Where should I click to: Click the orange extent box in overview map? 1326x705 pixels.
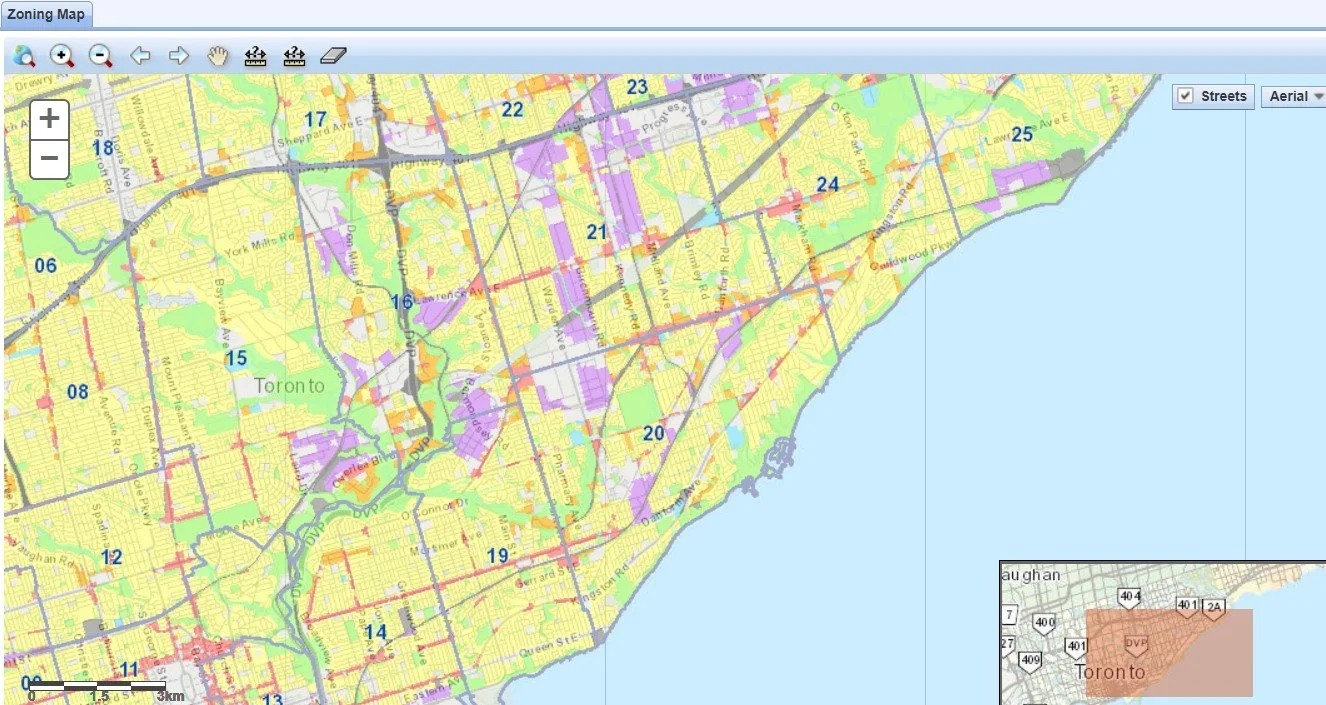(1169, 653)
